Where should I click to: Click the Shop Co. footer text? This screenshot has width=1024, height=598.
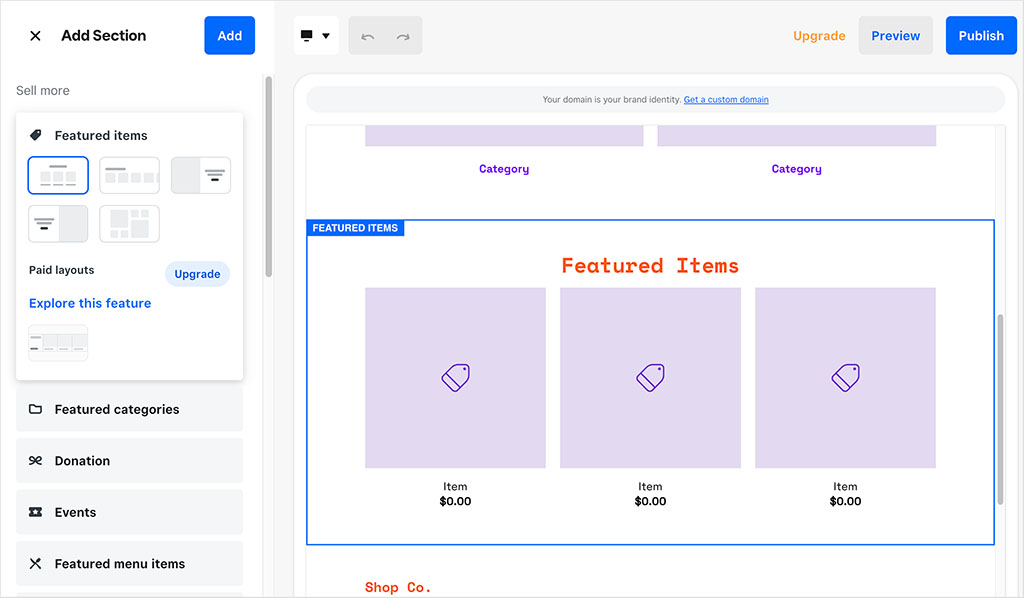tap(398, 588)
